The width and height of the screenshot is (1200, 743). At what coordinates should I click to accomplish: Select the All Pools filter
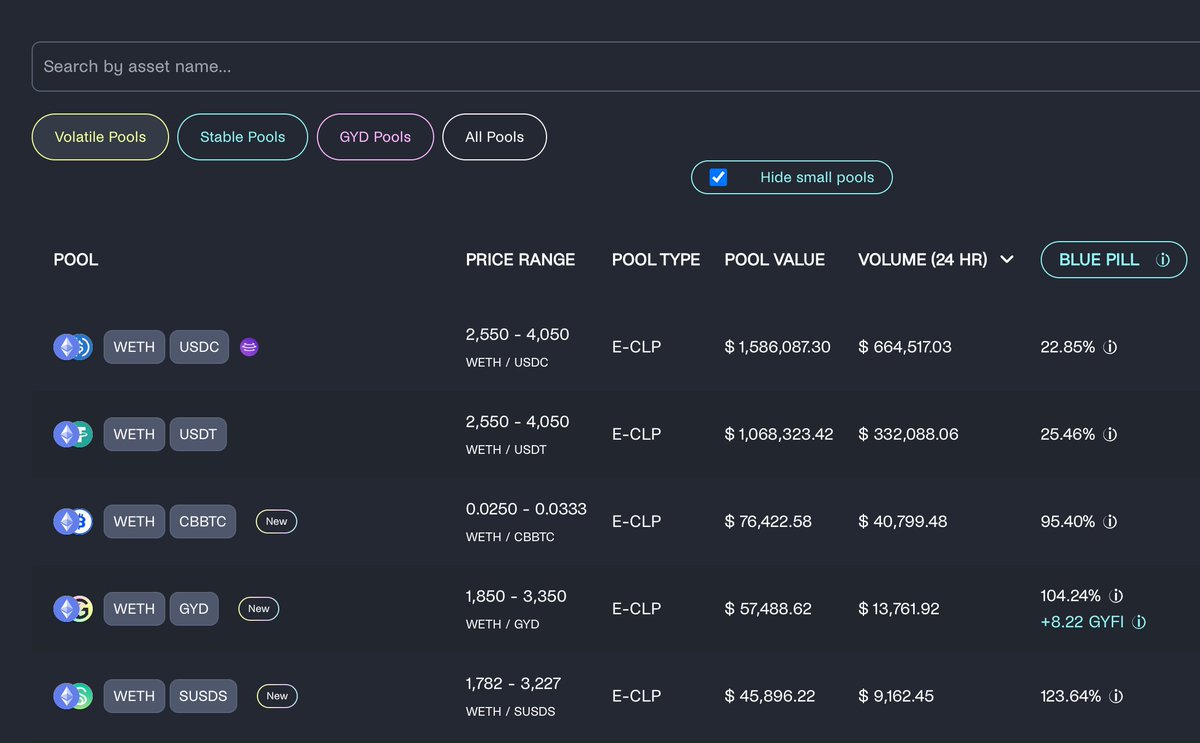click(494, 137)
